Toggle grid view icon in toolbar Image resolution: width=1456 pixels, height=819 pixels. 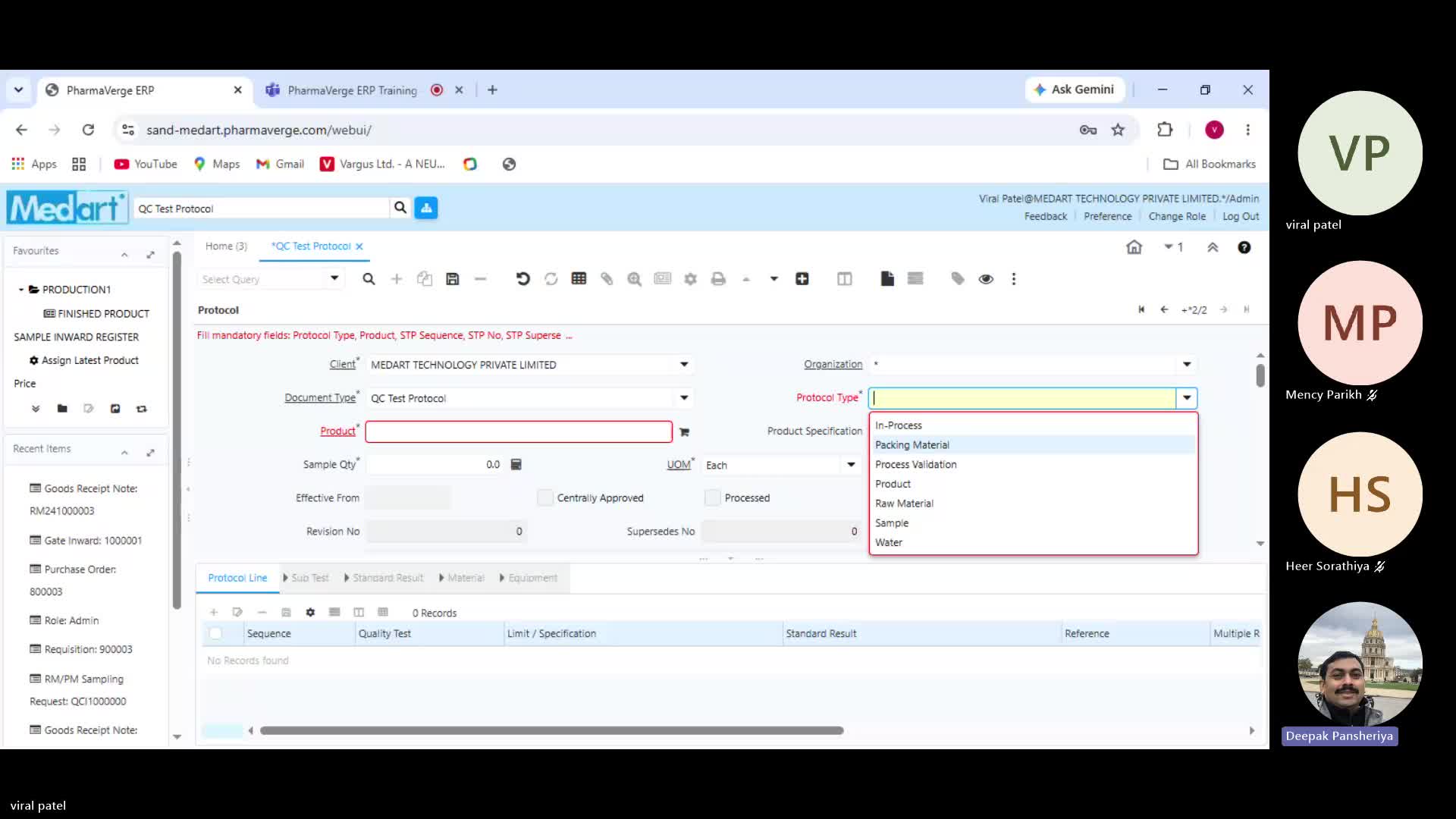click(579, 279)
